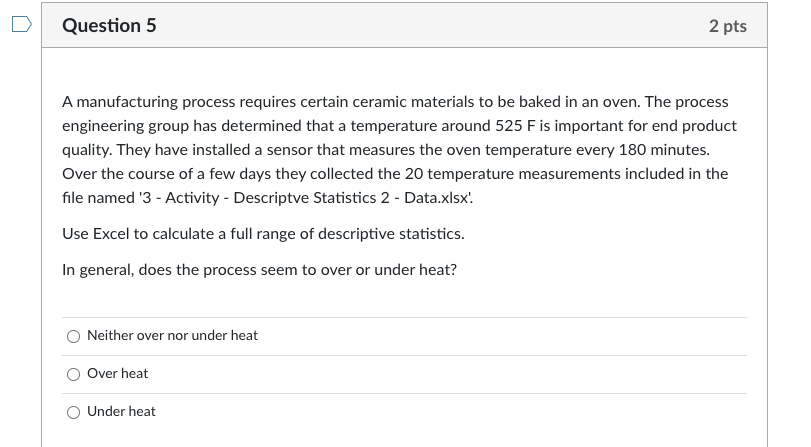Image resolution: width=811 pixels, height=447 pixels.
Task: Click the 'Use Excel to calculate' sentence
Action: (262, 233)
